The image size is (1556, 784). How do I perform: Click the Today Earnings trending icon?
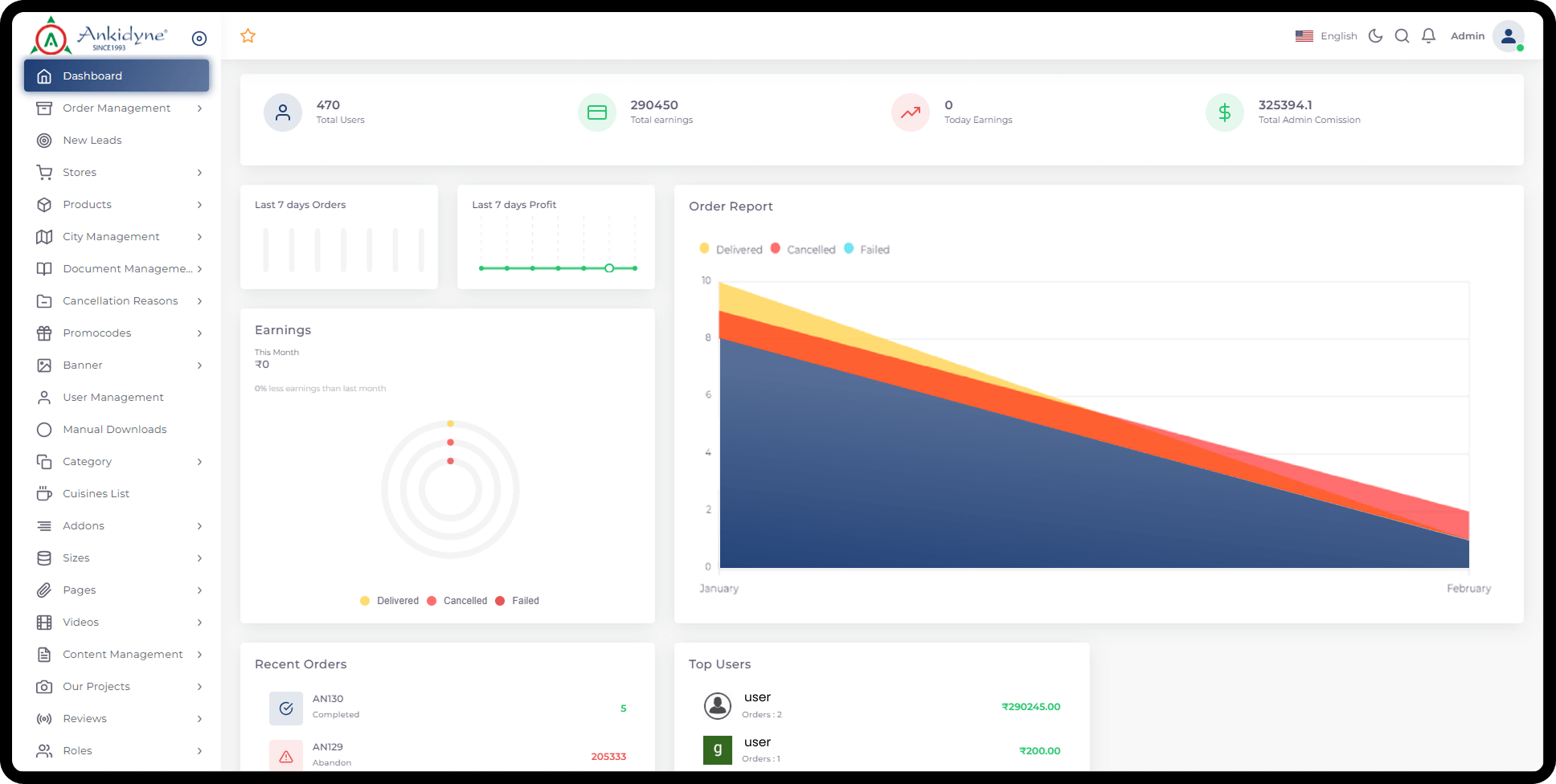[x=911, y=112]
